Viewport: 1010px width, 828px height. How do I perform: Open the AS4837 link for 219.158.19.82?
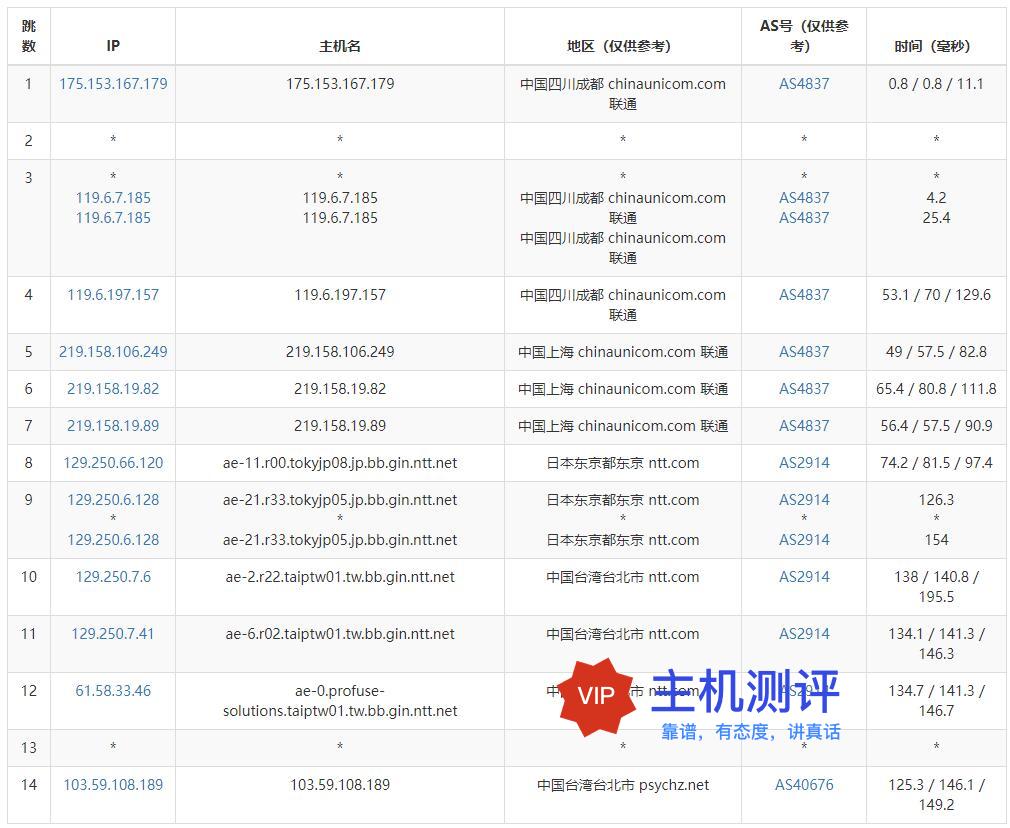click(x=804, y=389)
